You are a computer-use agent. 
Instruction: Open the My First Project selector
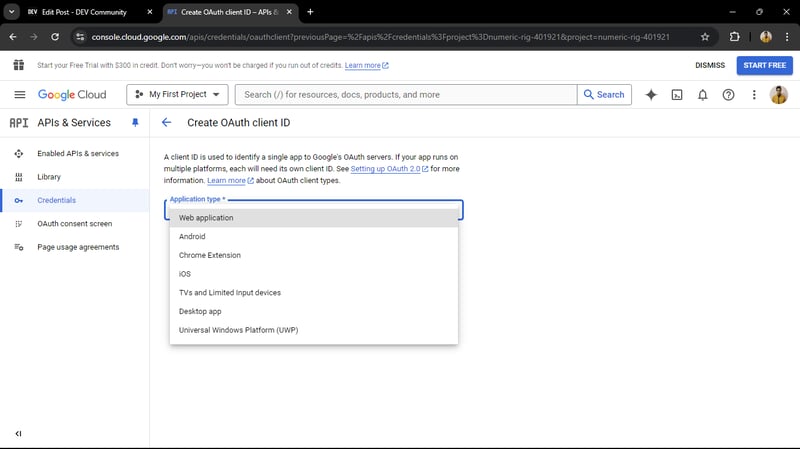177,94
